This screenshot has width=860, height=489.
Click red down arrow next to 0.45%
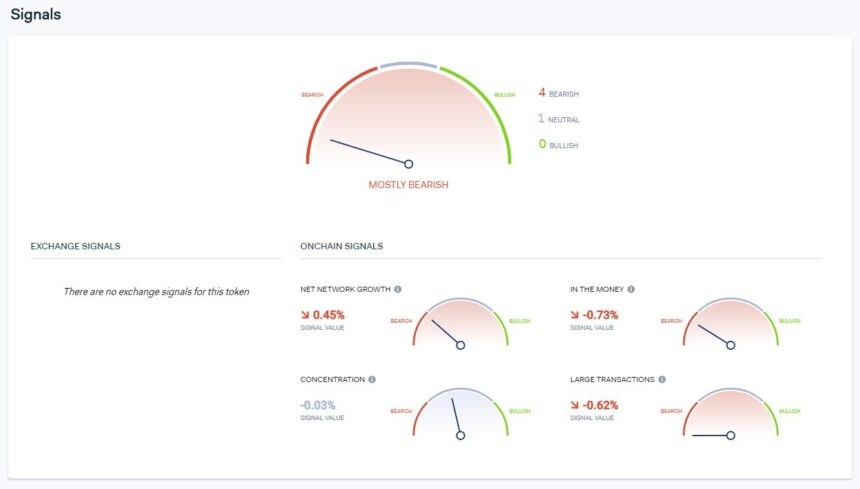pos(305,315)
